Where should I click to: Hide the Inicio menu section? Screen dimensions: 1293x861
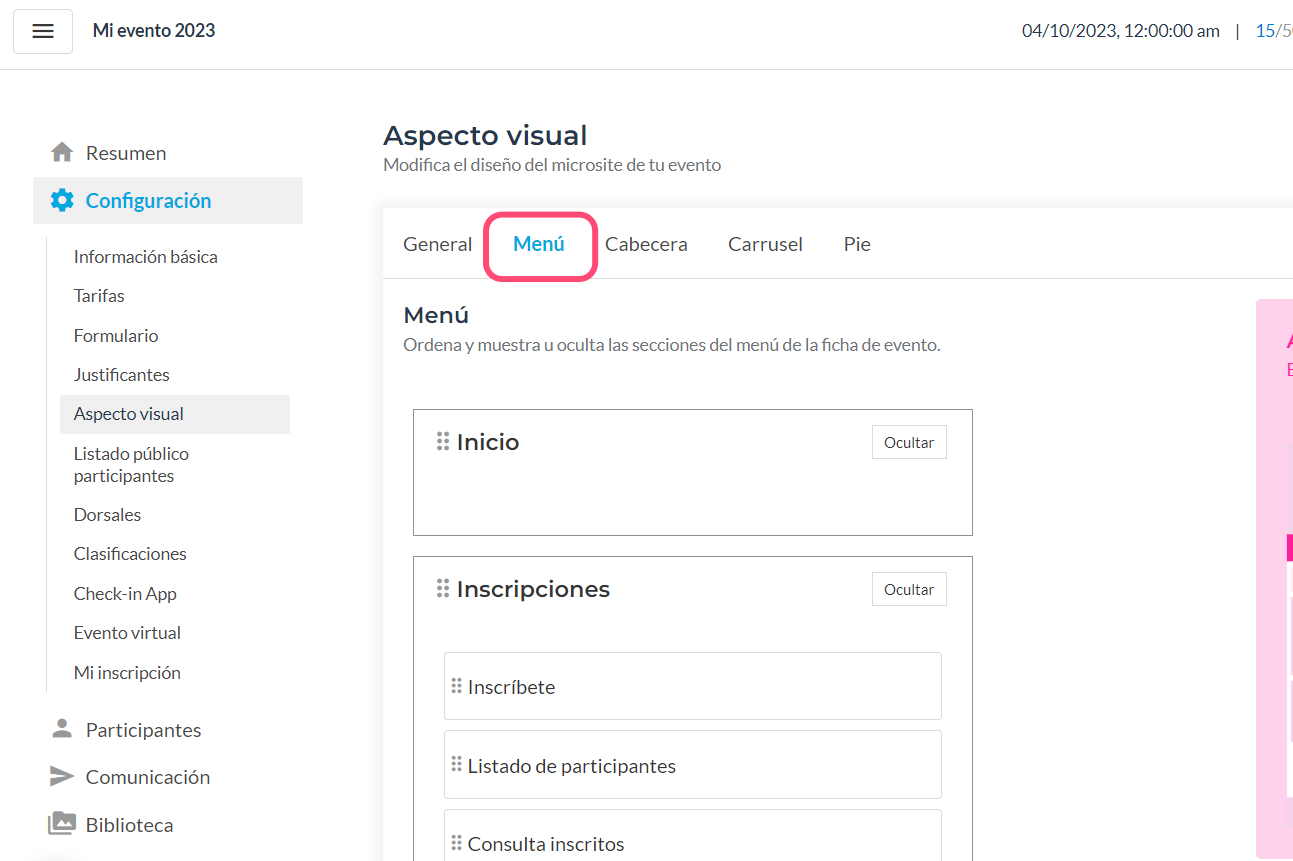click(909, 442)
